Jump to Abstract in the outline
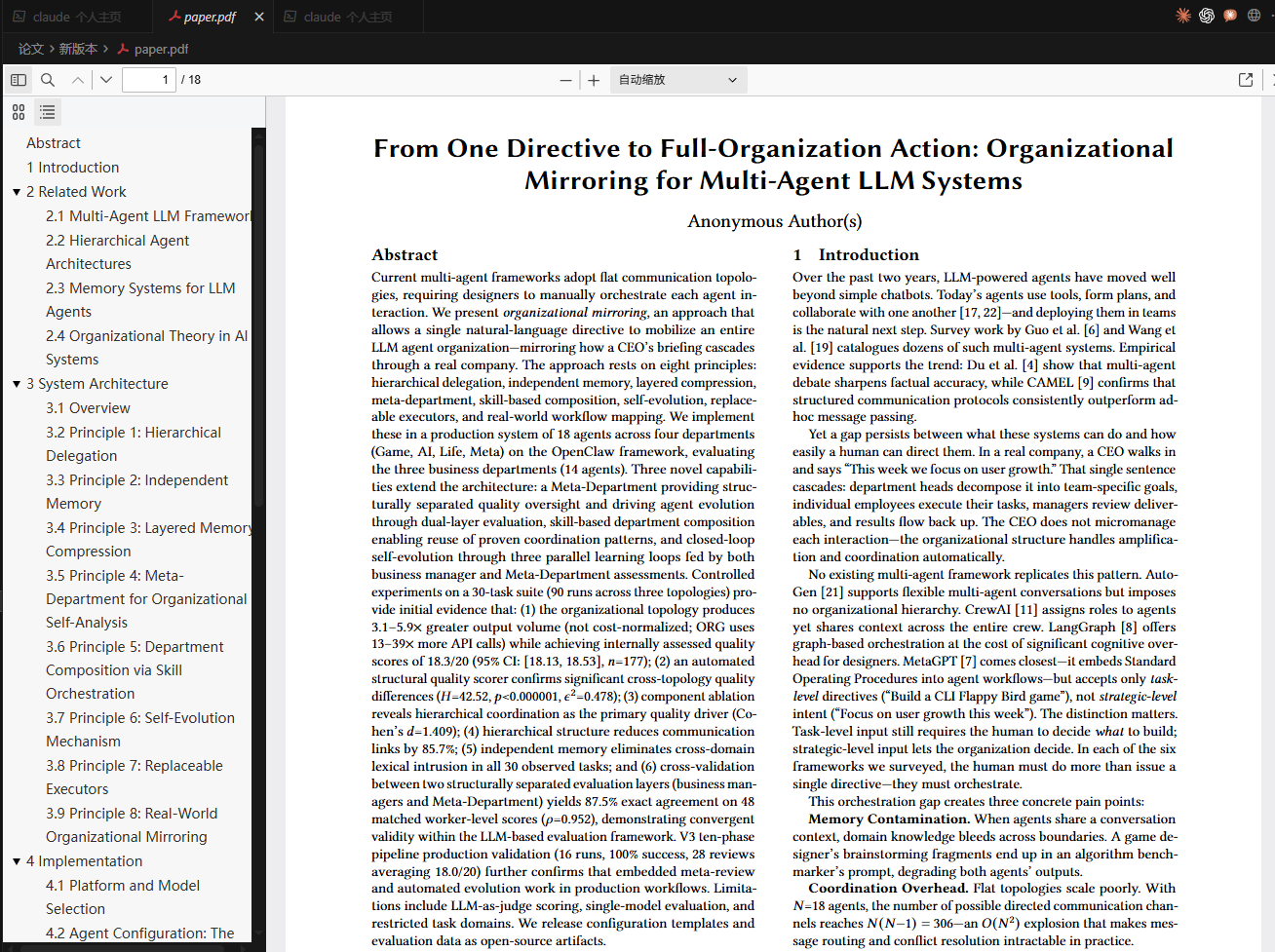The height and width of the screenshot is (952, 1275). pyautogui.click(x=54, y=143)
